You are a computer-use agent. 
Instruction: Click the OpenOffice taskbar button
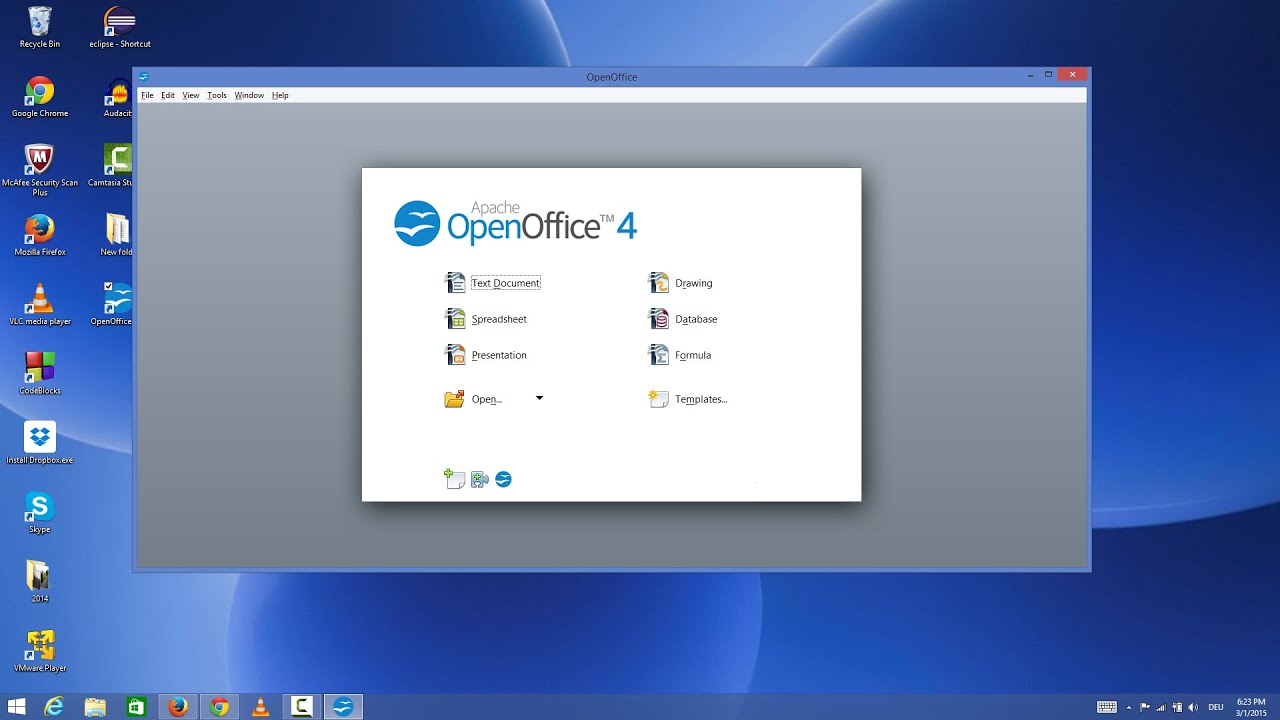(x=342, y=707)
